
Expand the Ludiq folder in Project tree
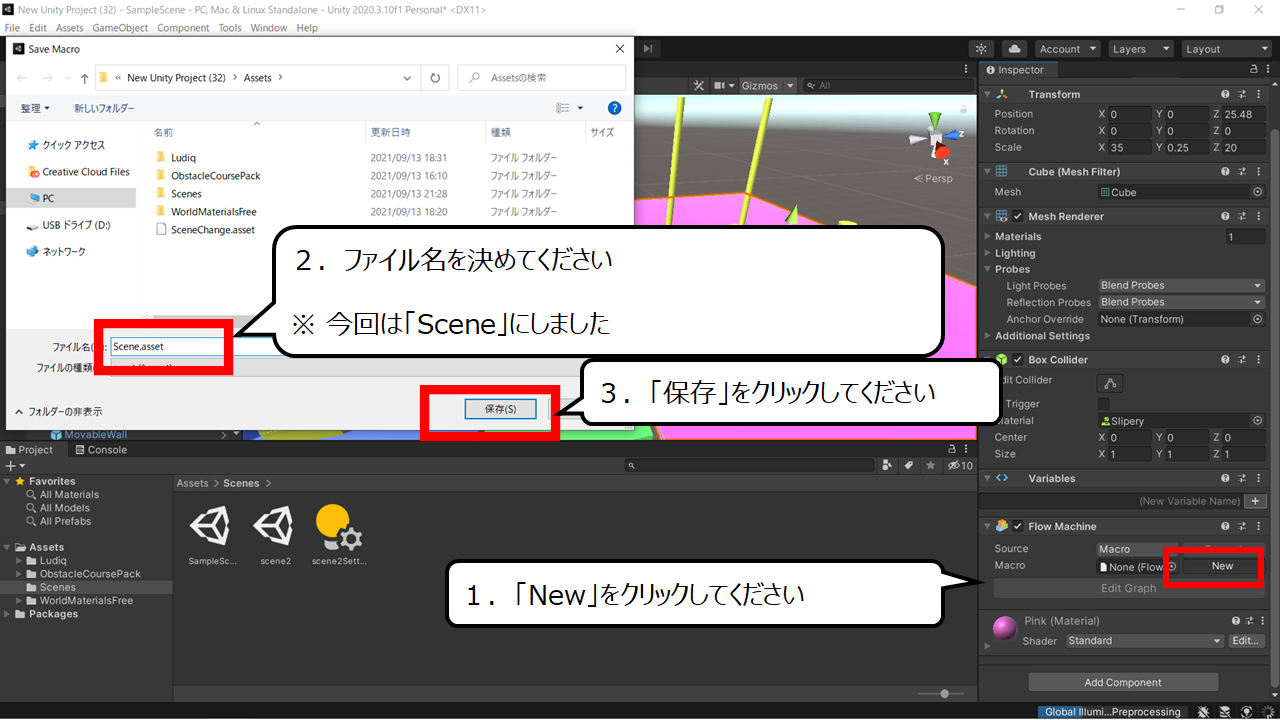pos(20,561)
